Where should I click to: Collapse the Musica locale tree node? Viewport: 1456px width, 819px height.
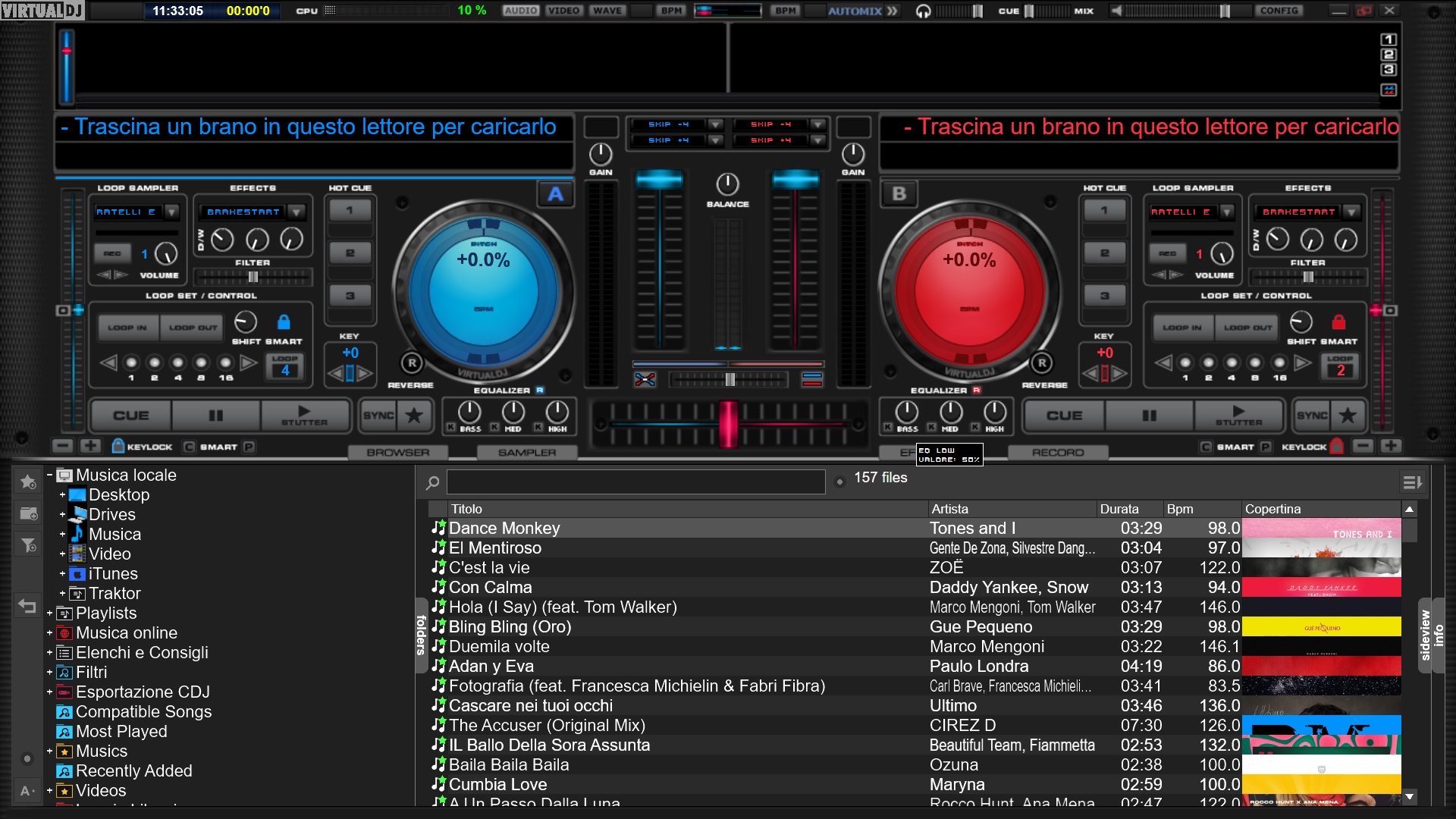pos(49,475)
